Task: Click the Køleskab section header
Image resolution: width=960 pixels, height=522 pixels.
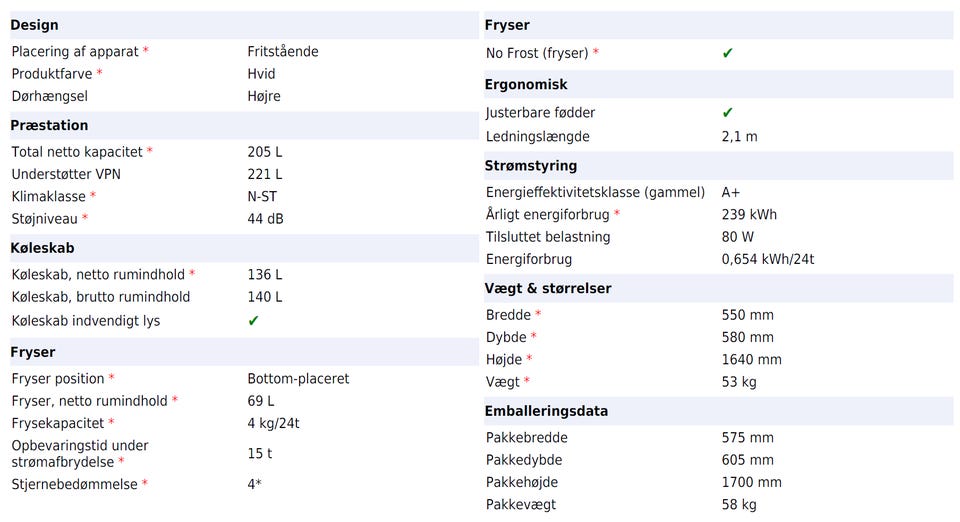Action: click(42, 248)
